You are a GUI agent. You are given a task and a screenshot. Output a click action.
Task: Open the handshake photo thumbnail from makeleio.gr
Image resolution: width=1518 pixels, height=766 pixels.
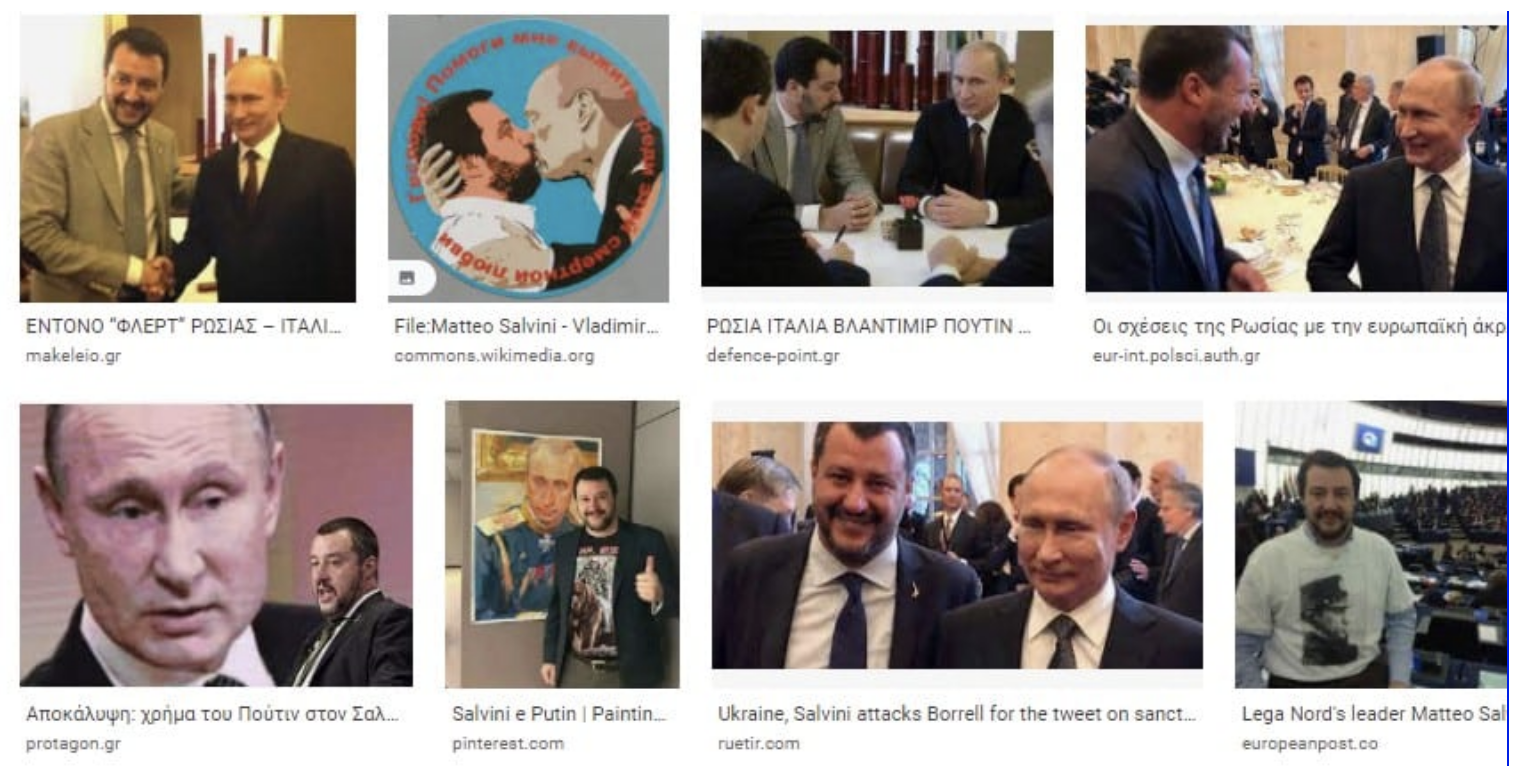188,158
